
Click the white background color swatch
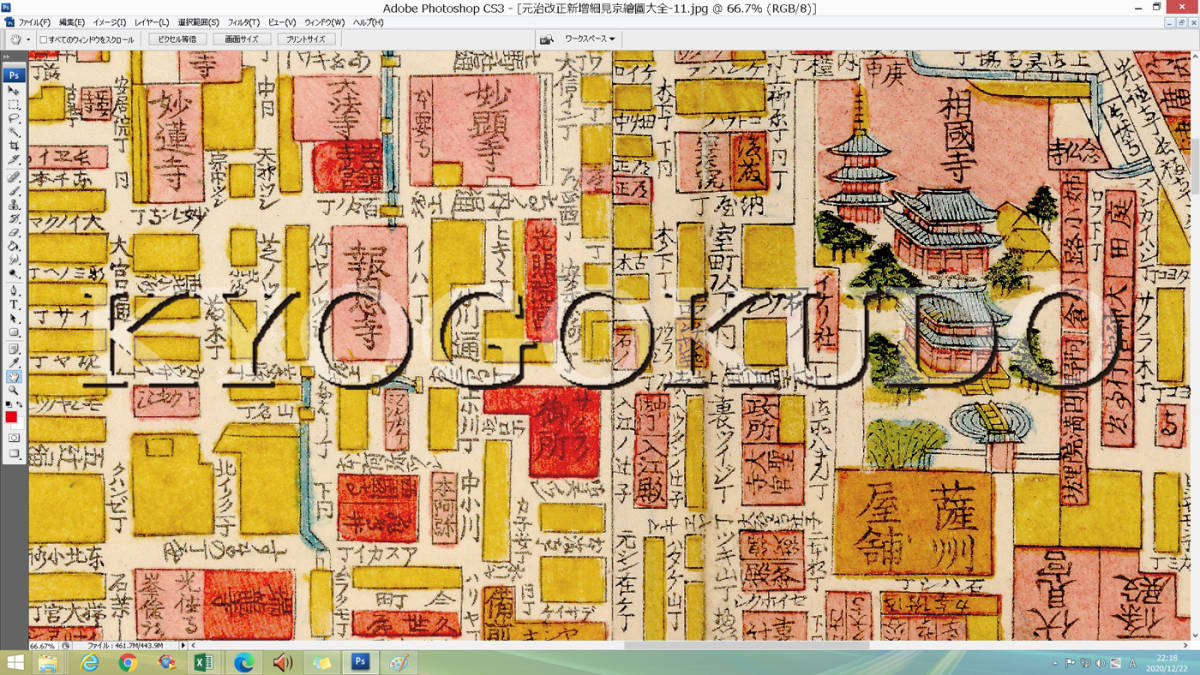tap(20, 427)
